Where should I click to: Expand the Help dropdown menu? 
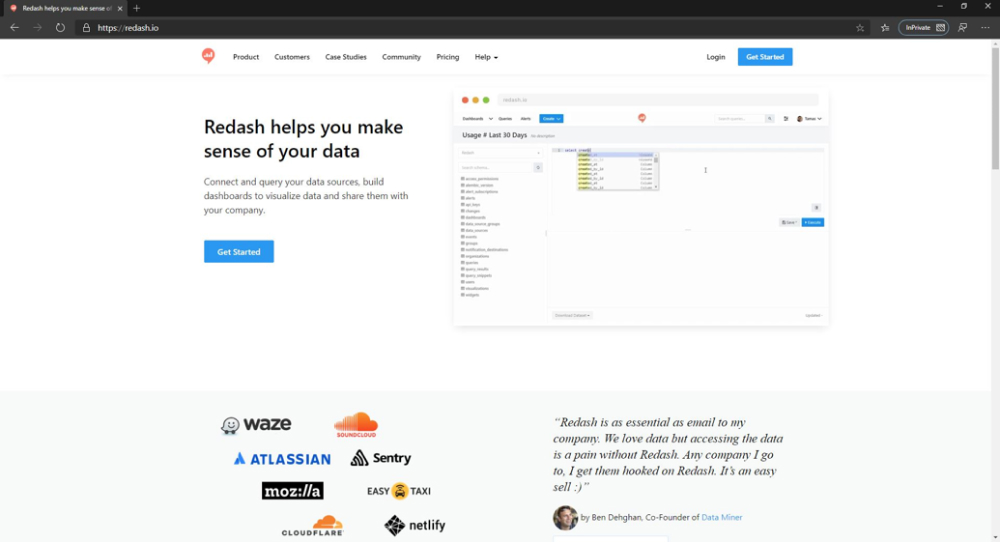pyautogui.click(x=486, y=57)
